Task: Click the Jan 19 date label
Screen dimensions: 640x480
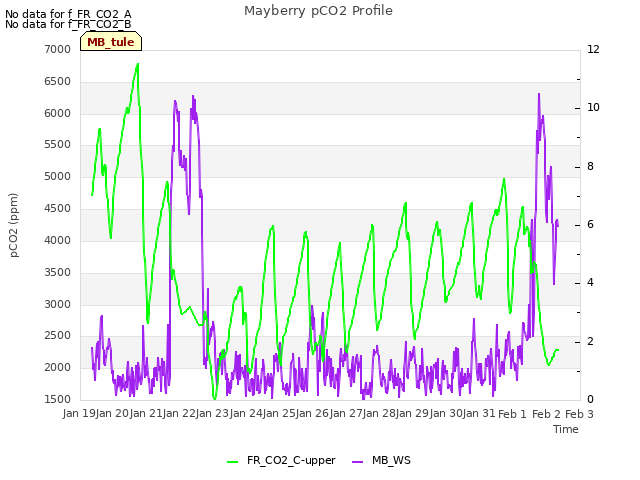Action: tap(80, 414)
